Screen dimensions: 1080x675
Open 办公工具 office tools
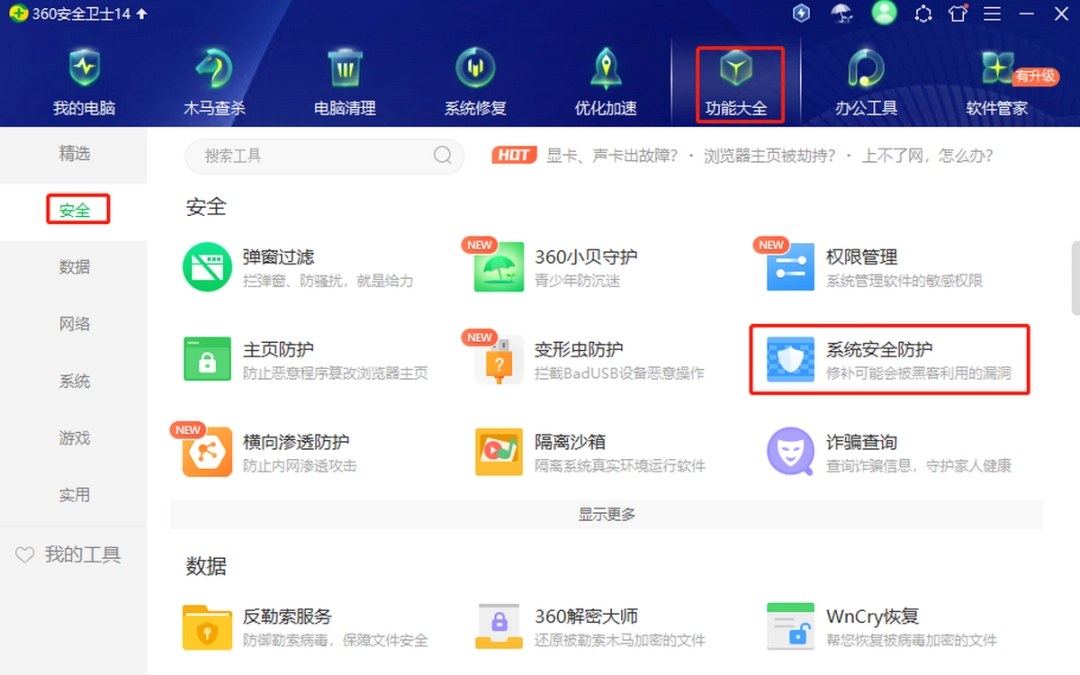(x=864, y=80)
